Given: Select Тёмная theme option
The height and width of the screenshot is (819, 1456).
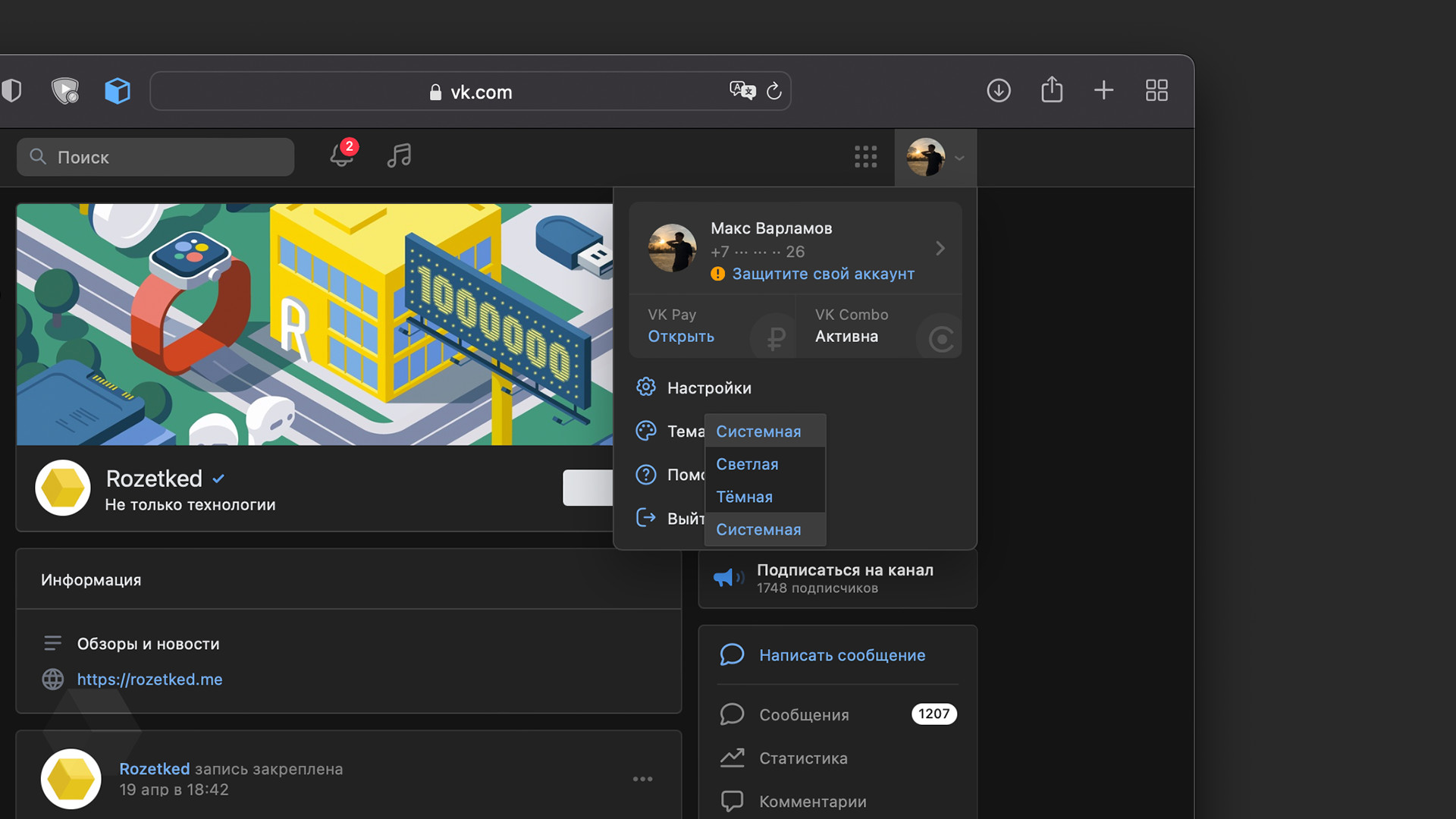Looking at the screenshot, I should [x=765, y=497].
